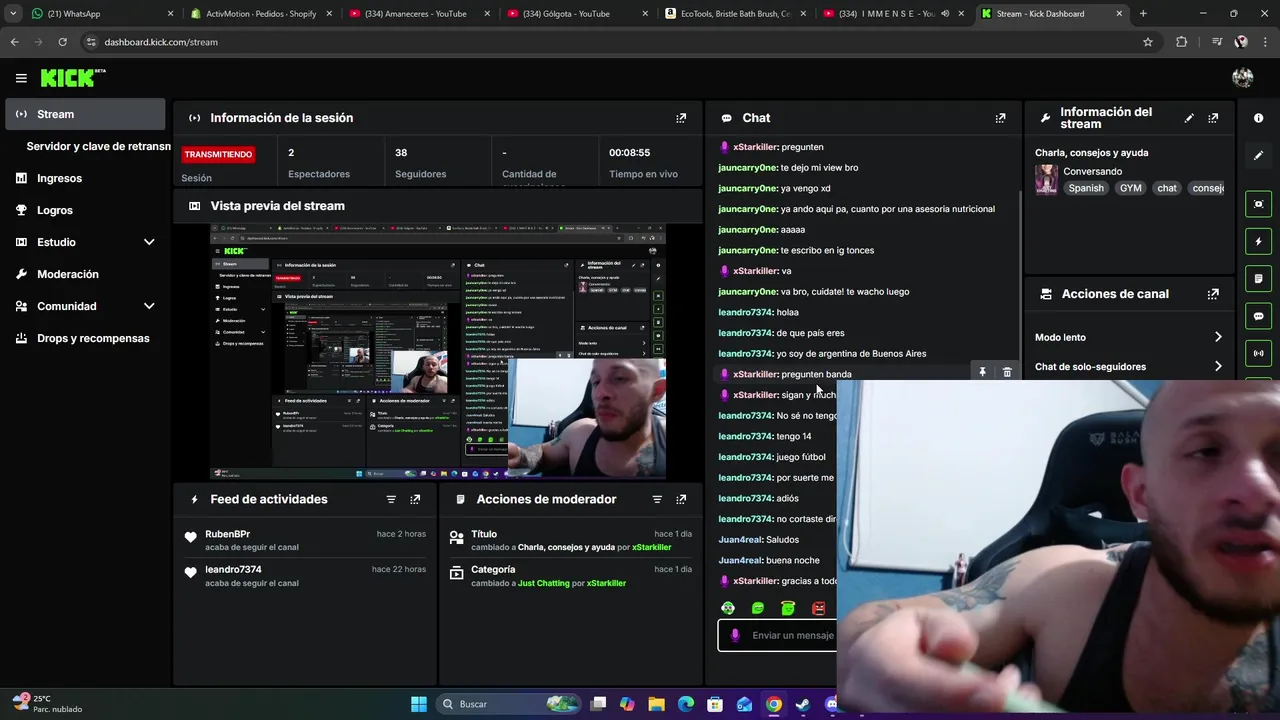Click the clip capture icon in the right rail
1280x720 pixels.
[x=1258, y=204]
